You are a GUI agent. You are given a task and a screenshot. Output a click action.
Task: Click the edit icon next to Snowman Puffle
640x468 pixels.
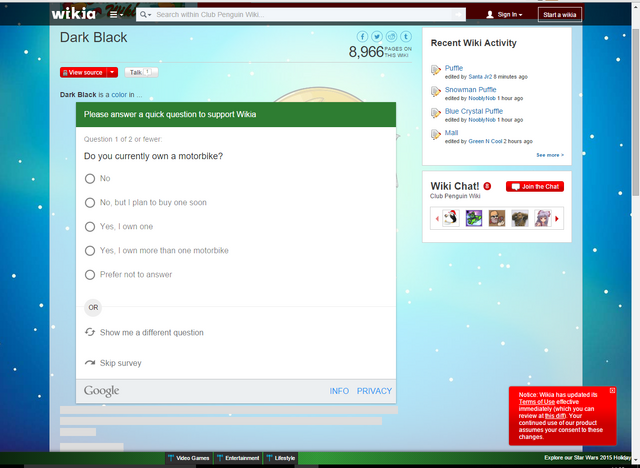click(436, 92)
